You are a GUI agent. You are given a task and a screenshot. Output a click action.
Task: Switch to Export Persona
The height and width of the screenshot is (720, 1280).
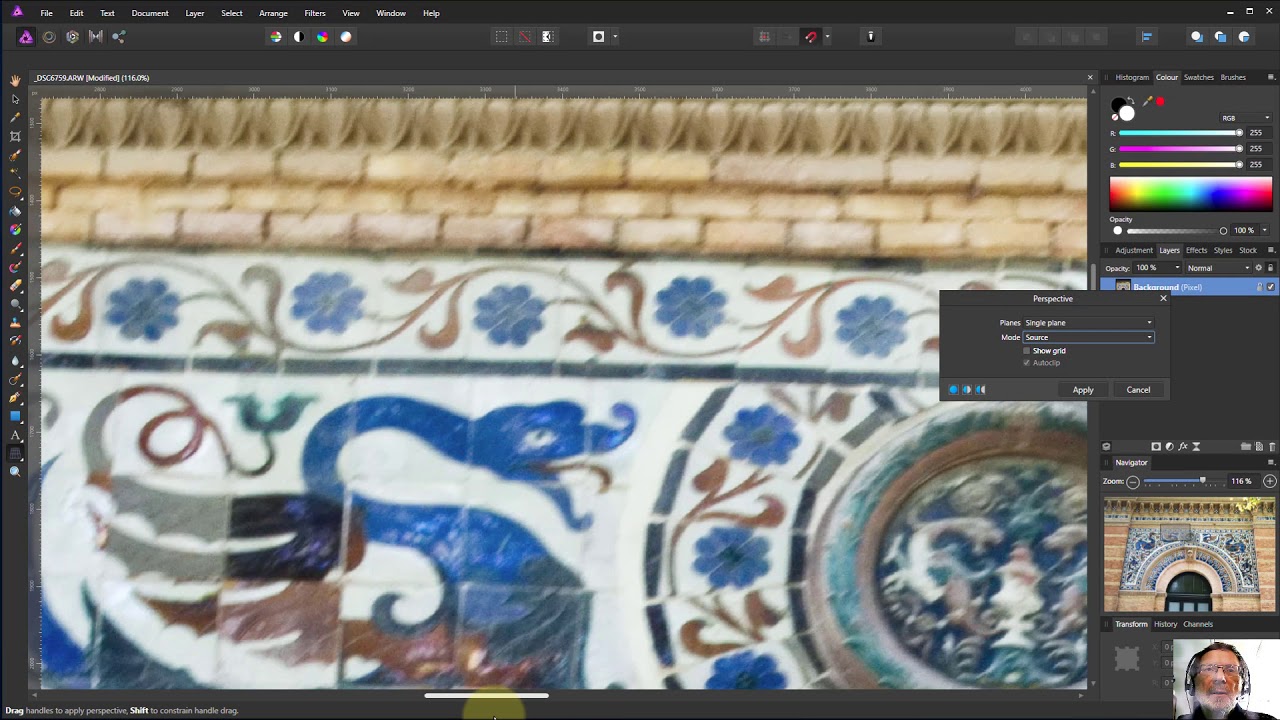point(118,37)
